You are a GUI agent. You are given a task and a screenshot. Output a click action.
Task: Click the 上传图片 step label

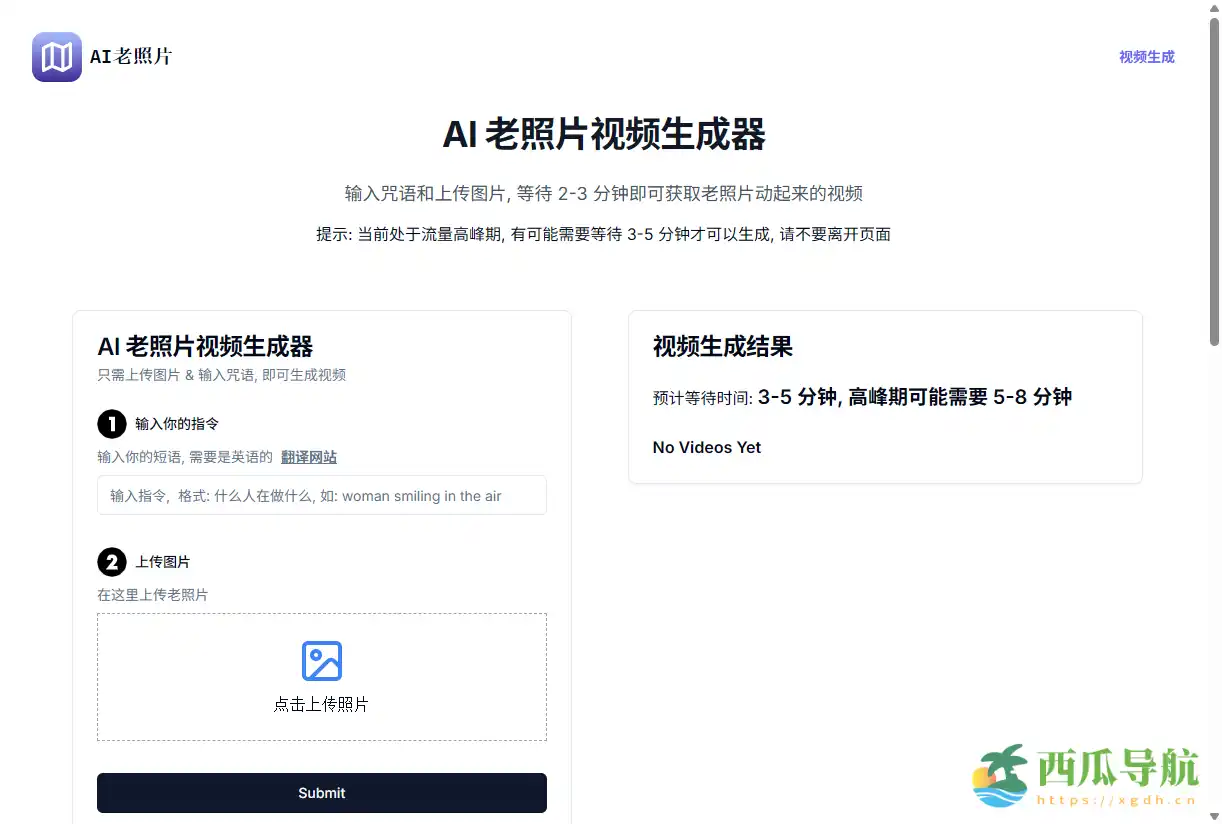(x=162, y=562)
